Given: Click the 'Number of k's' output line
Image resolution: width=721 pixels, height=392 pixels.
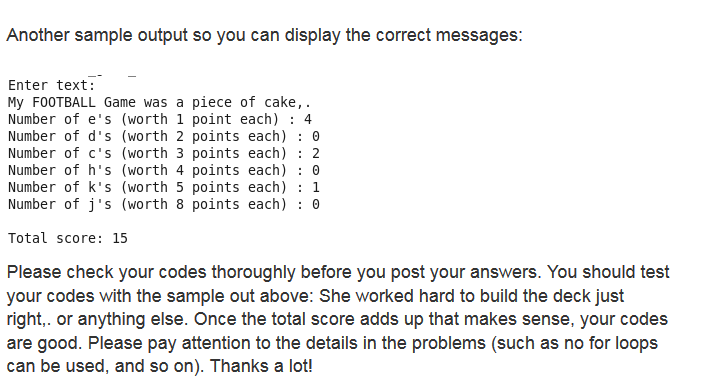Looking at the screenshot, I should (x=164, y=187).
